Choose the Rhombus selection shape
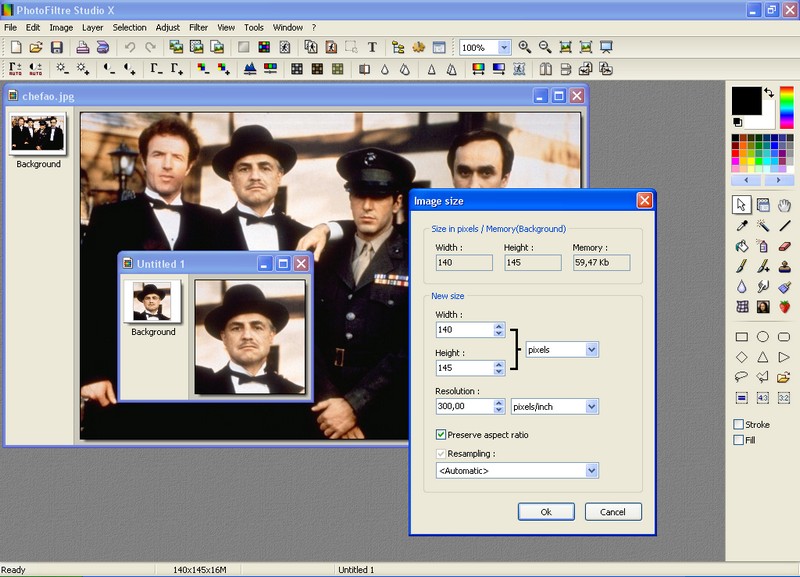 741,357
